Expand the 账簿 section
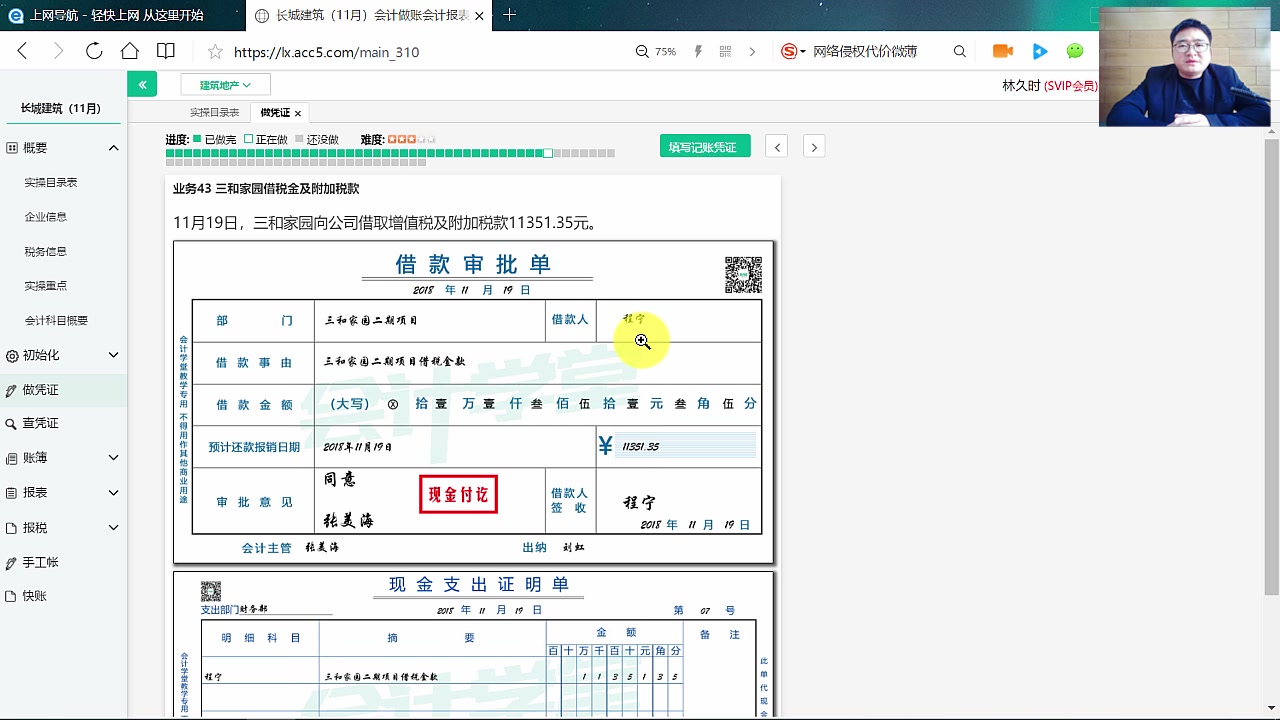The height and width of the screenshot is (720, 1280). 113,458
